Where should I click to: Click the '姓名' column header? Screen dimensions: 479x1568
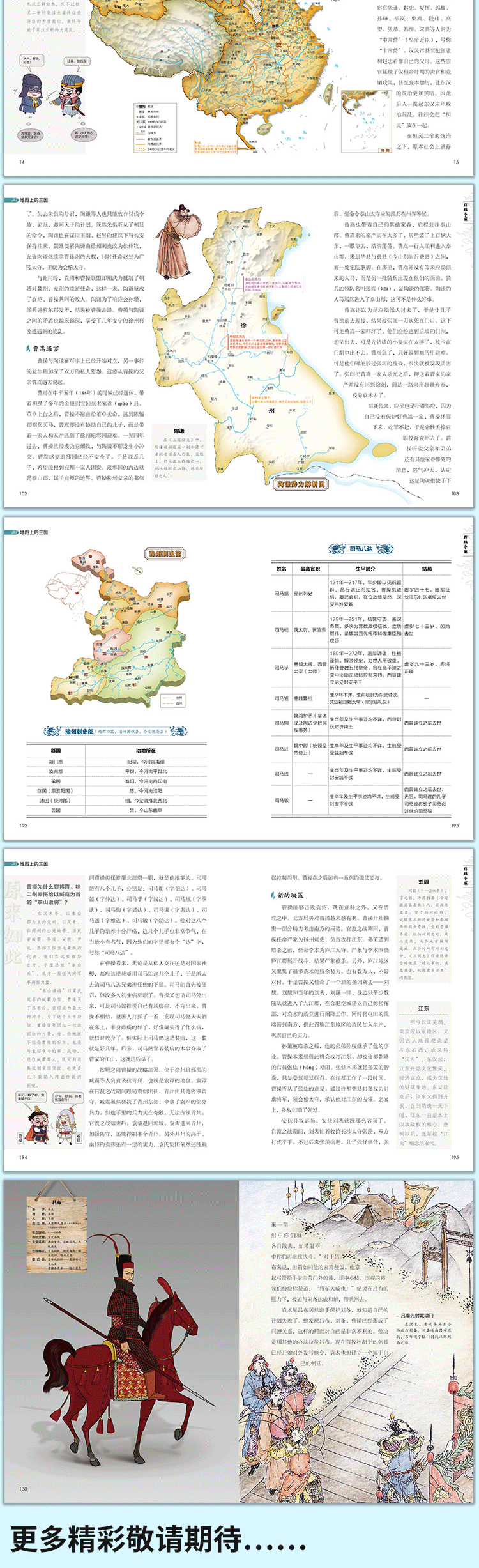click(x=282, y=569)
